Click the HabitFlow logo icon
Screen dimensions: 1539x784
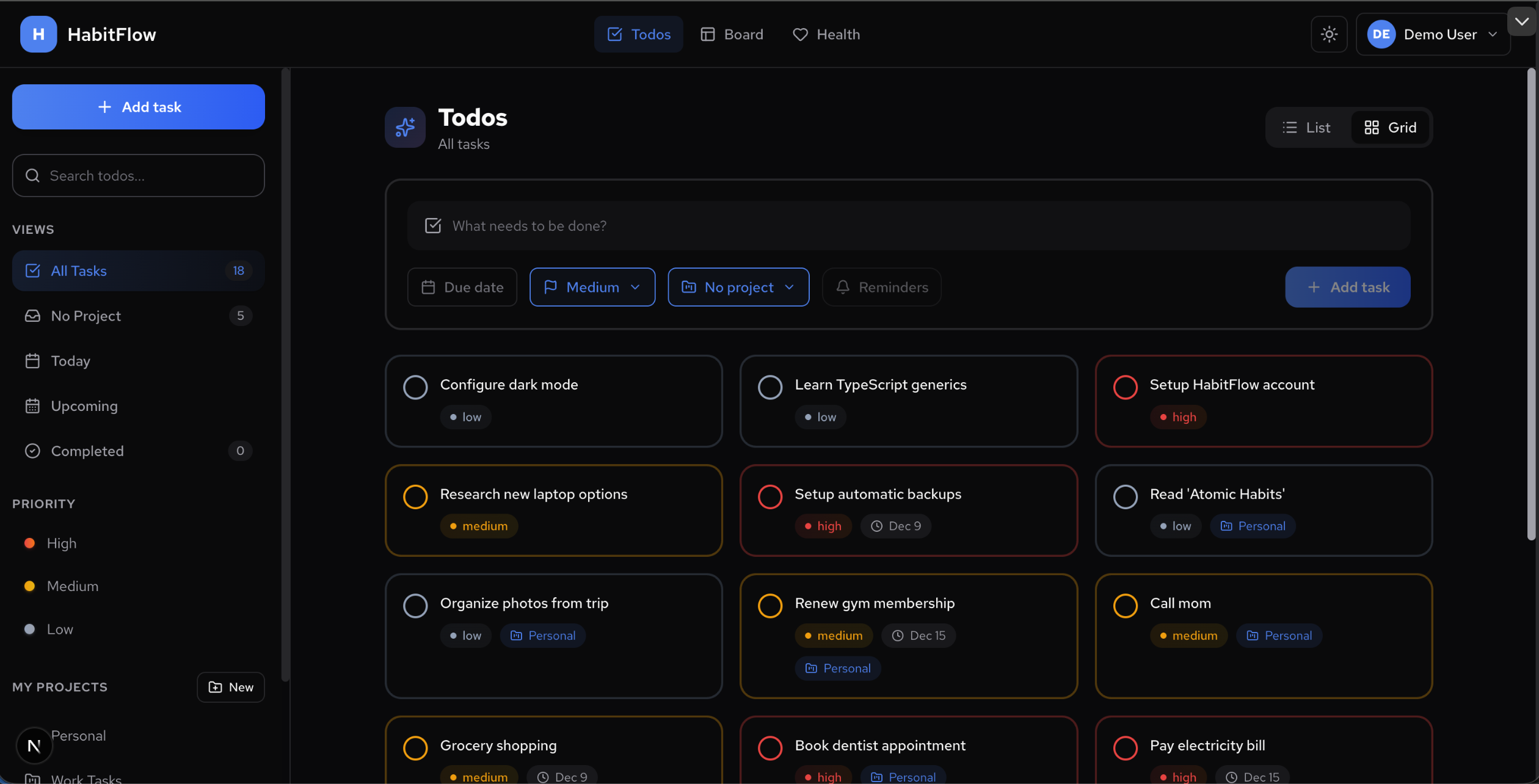click(37, 34)
